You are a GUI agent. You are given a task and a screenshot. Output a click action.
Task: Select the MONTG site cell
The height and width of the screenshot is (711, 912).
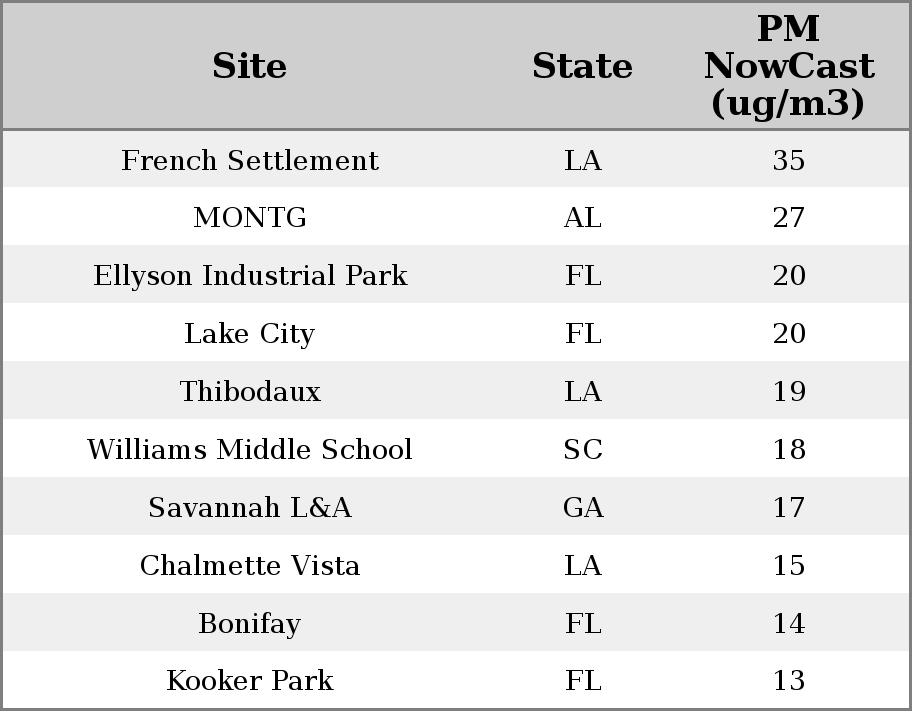coord(250,218)
